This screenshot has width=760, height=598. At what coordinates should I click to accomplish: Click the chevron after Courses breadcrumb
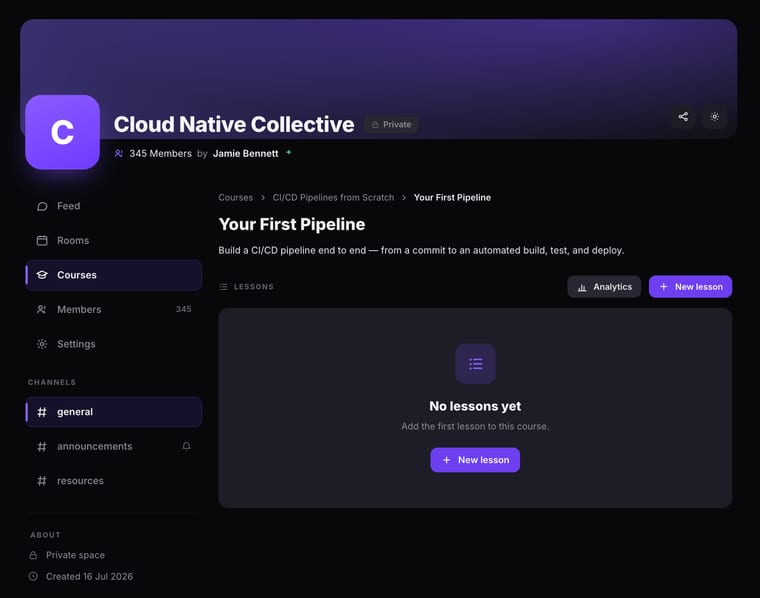pyautogui.click(x=263, y=198)
